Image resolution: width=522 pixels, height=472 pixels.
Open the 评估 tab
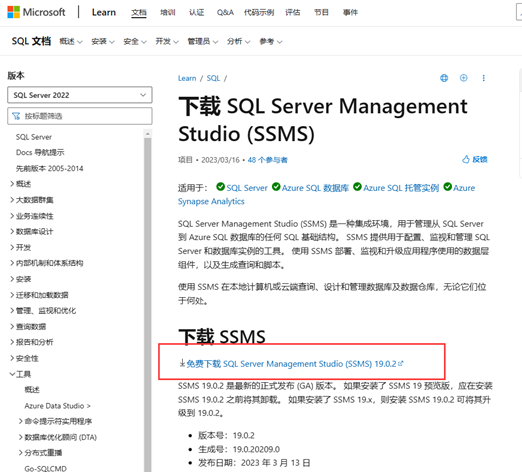coord(292,12)
